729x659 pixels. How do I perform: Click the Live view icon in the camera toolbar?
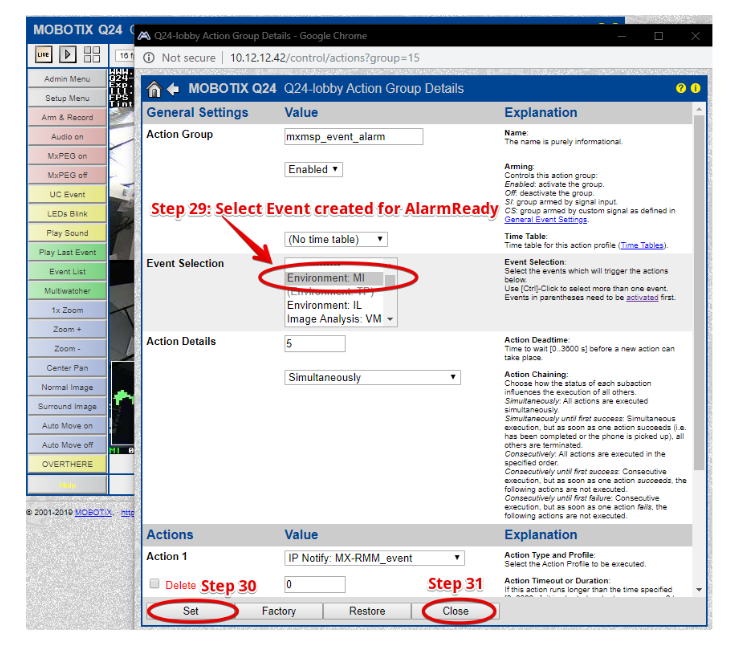tap(44, 54)
